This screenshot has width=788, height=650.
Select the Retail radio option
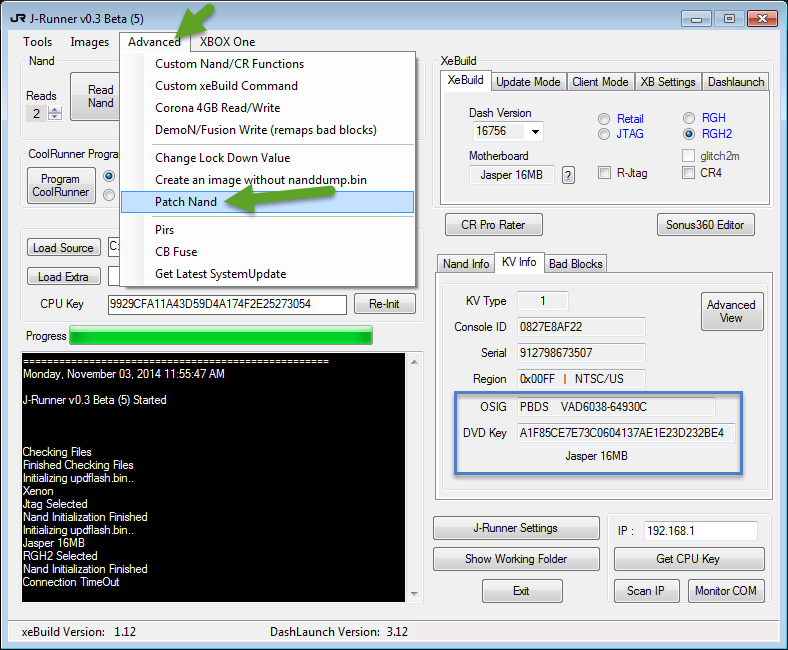click(604, 119)
